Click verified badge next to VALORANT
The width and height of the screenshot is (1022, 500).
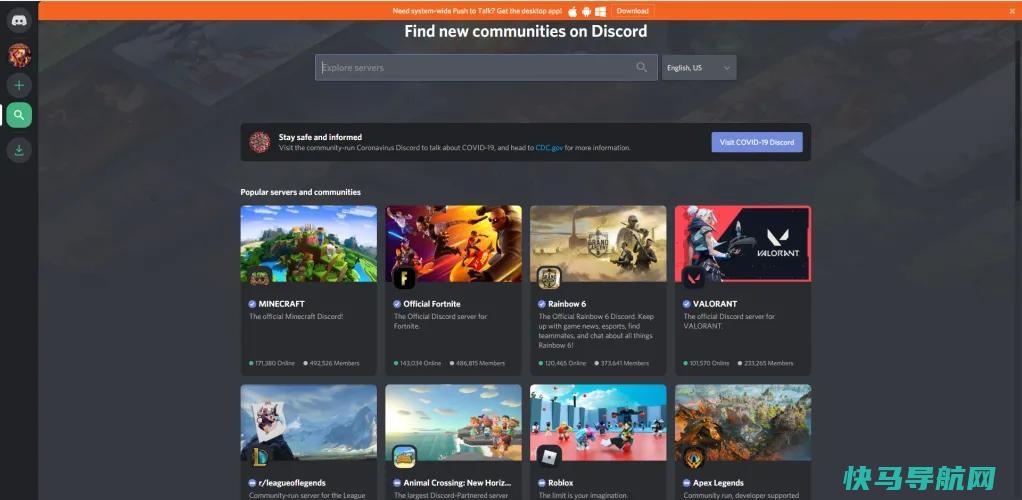point(686,304)
